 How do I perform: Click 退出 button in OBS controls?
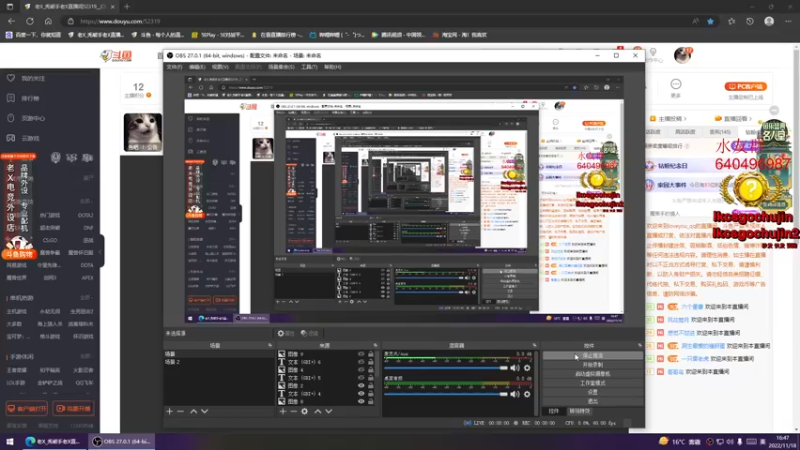pos(592,402)
